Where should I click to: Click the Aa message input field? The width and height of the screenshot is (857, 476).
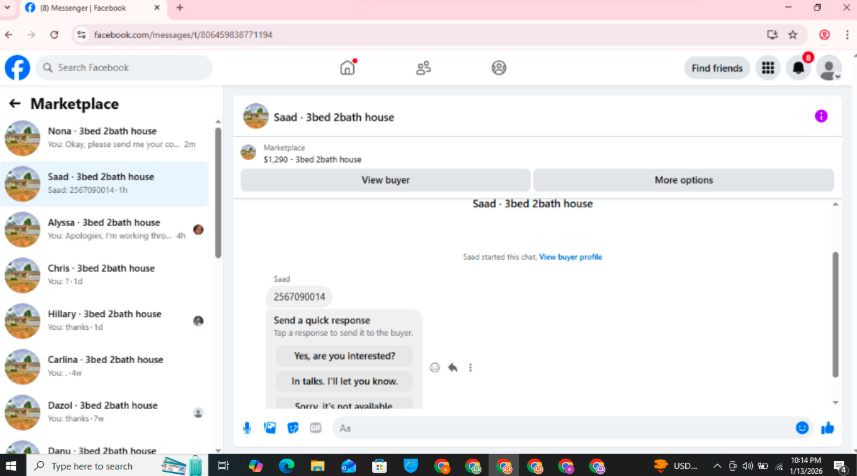(563, 428)
